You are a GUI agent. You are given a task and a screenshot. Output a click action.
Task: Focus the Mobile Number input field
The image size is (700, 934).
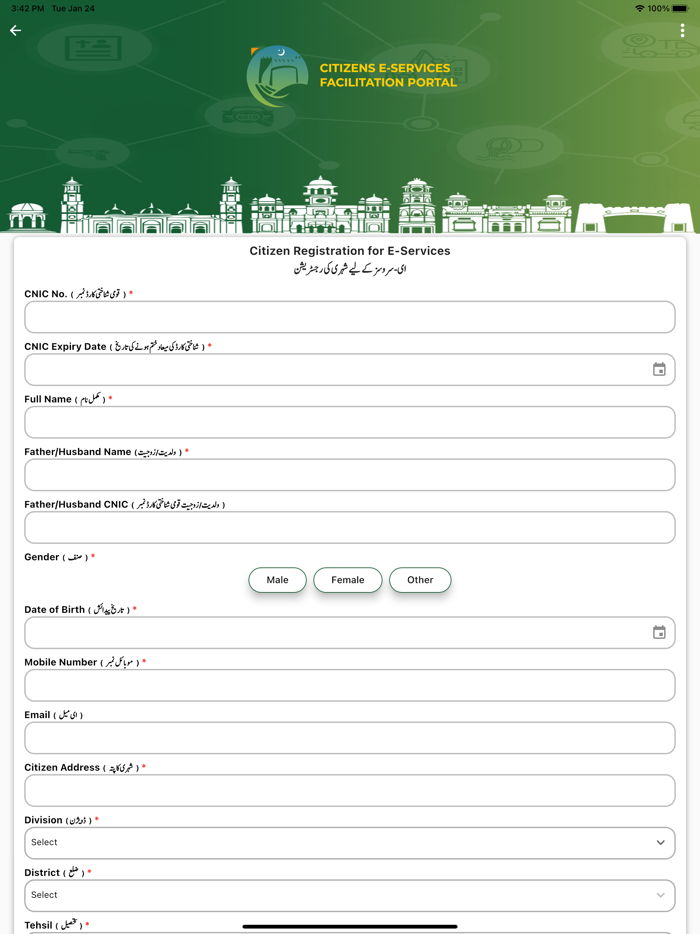click(350, 685)
